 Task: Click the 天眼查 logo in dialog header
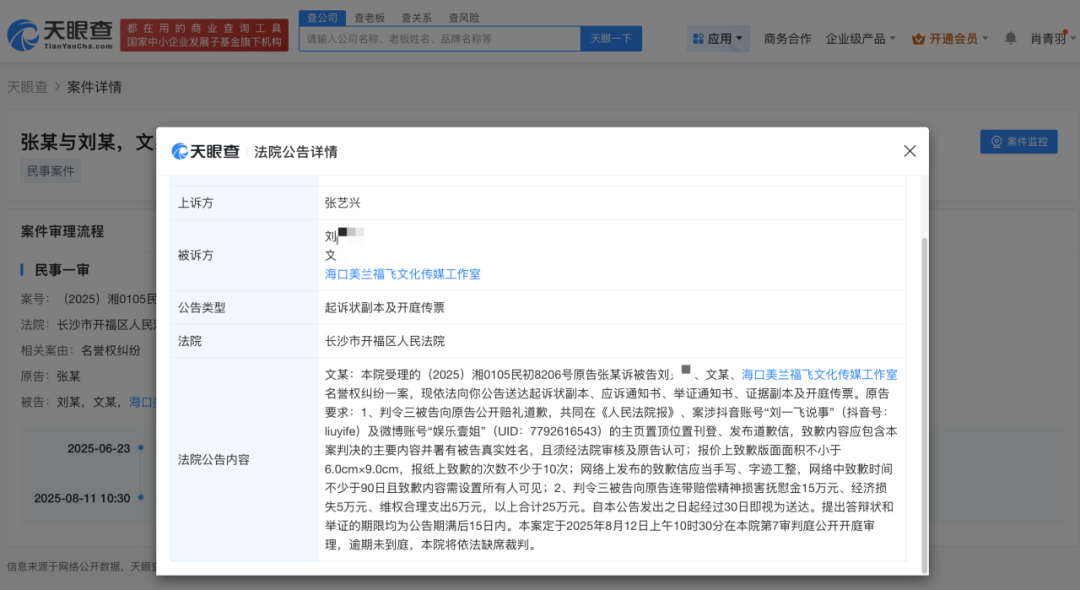206,151
